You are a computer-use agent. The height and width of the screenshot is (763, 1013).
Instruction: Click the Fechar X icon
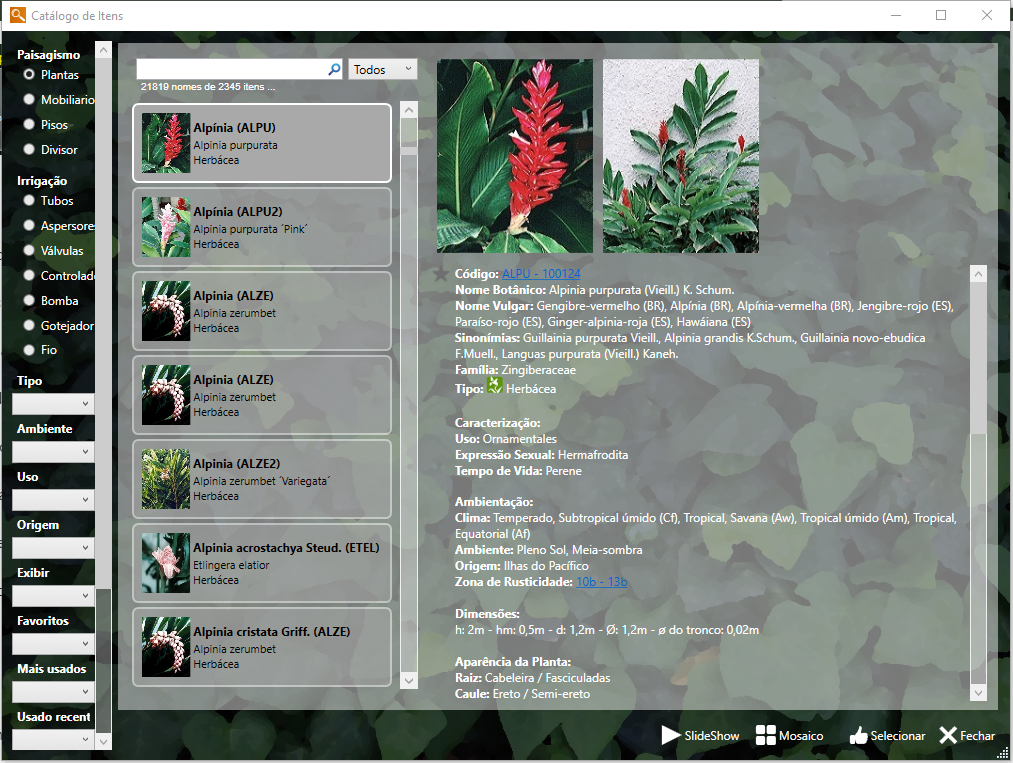(948, 736)
